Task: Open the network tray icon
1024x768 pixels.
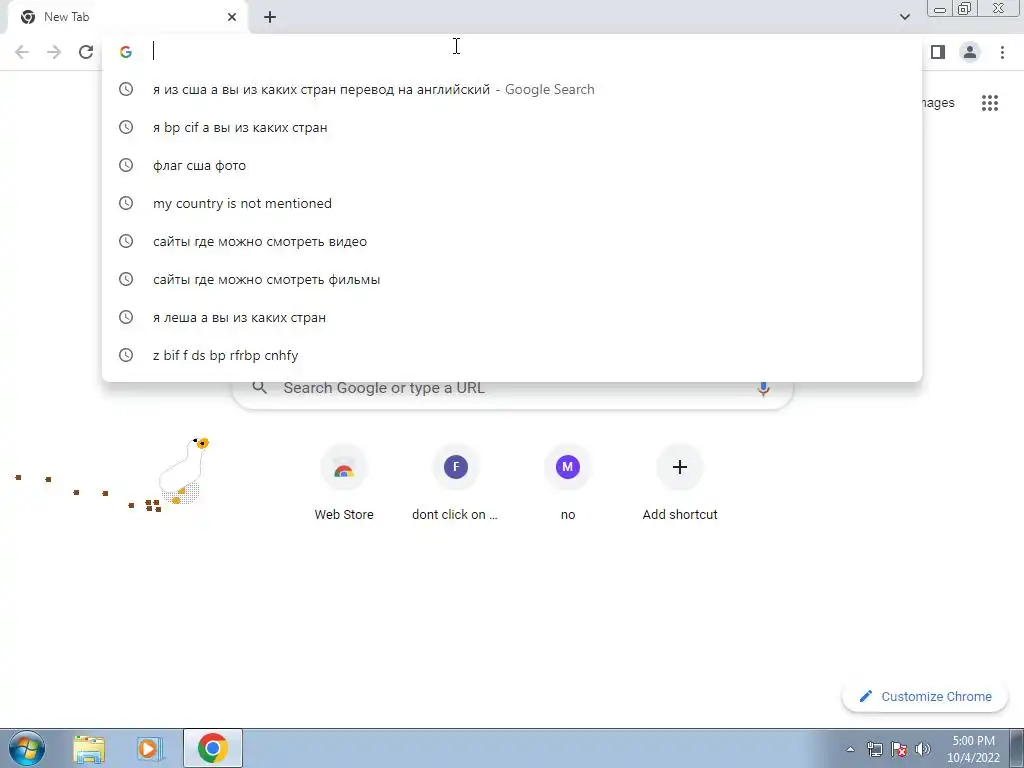Action: click(x=874, y=749)
